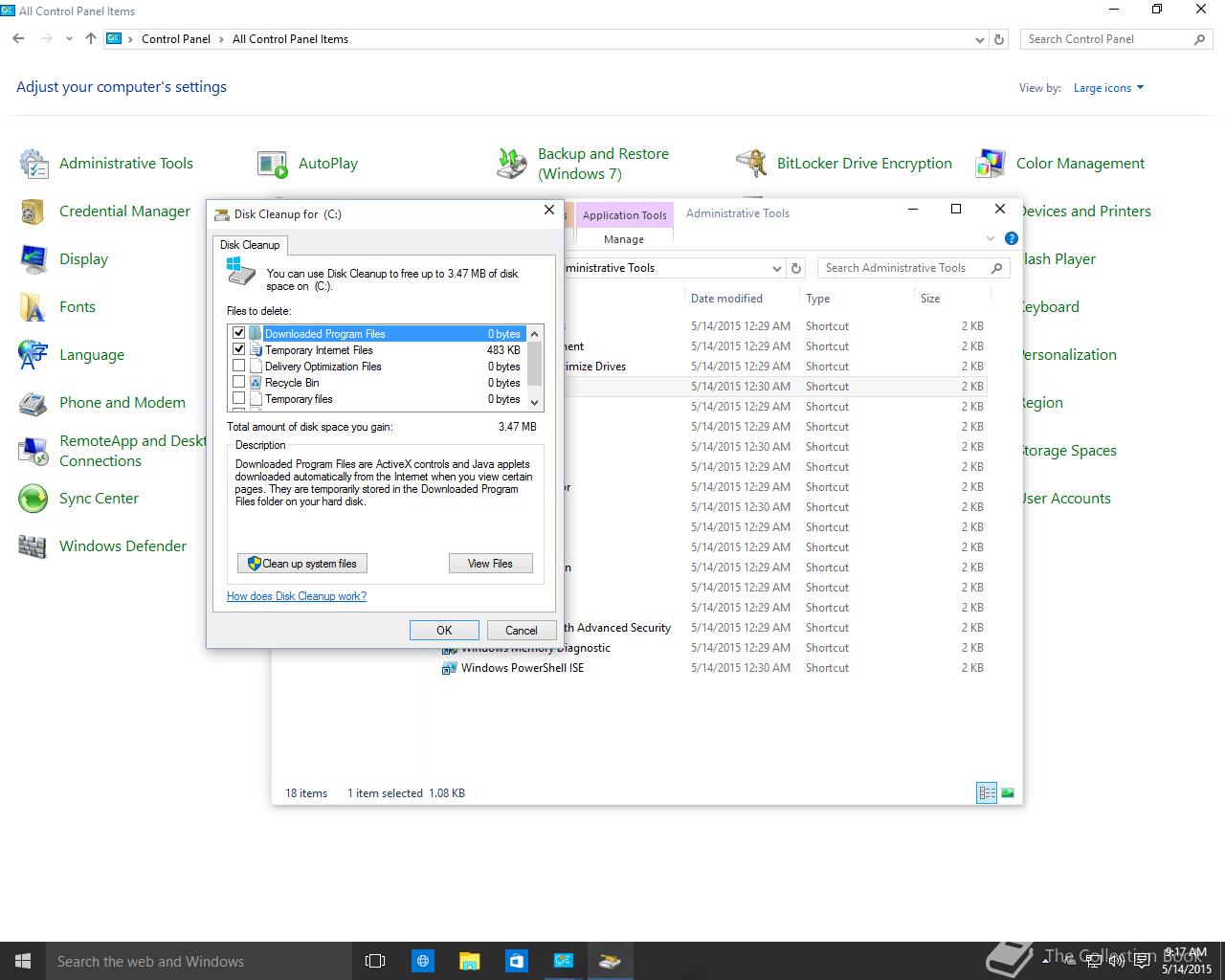This screenshot has height=980, width=1225.
Task: Expand the Administrative Tools address dropdown
Action: click(x=776, y=268)
